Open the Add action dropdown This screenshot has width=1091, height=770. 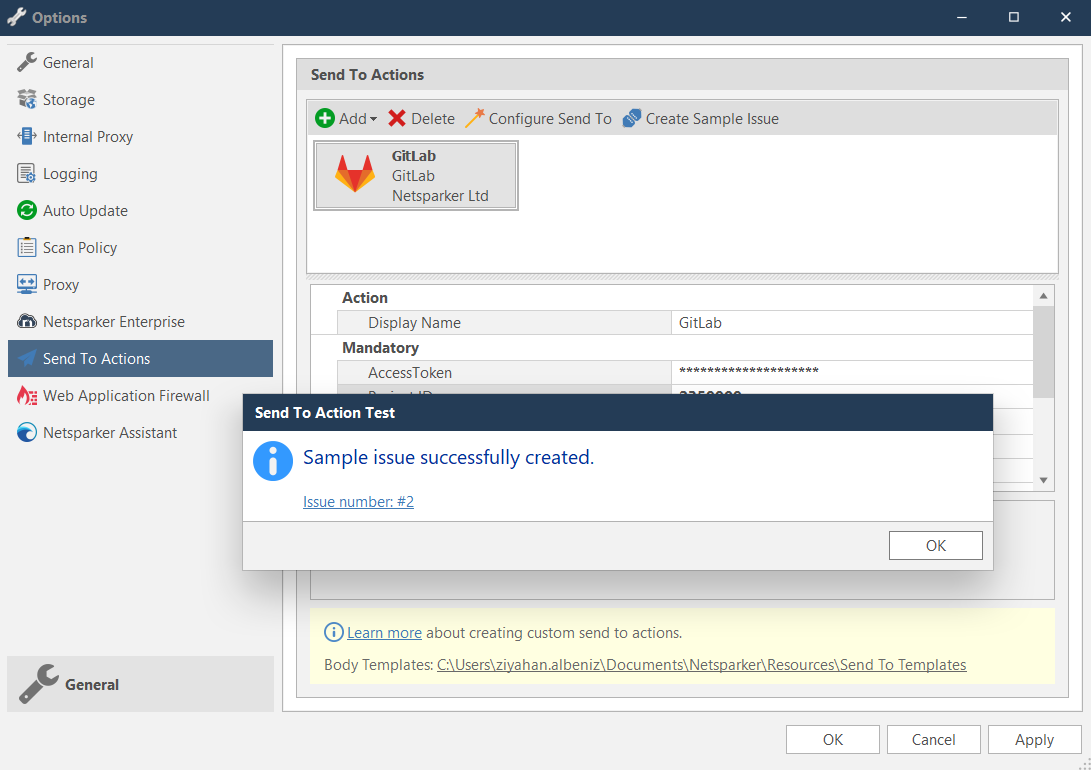(346, 117)
